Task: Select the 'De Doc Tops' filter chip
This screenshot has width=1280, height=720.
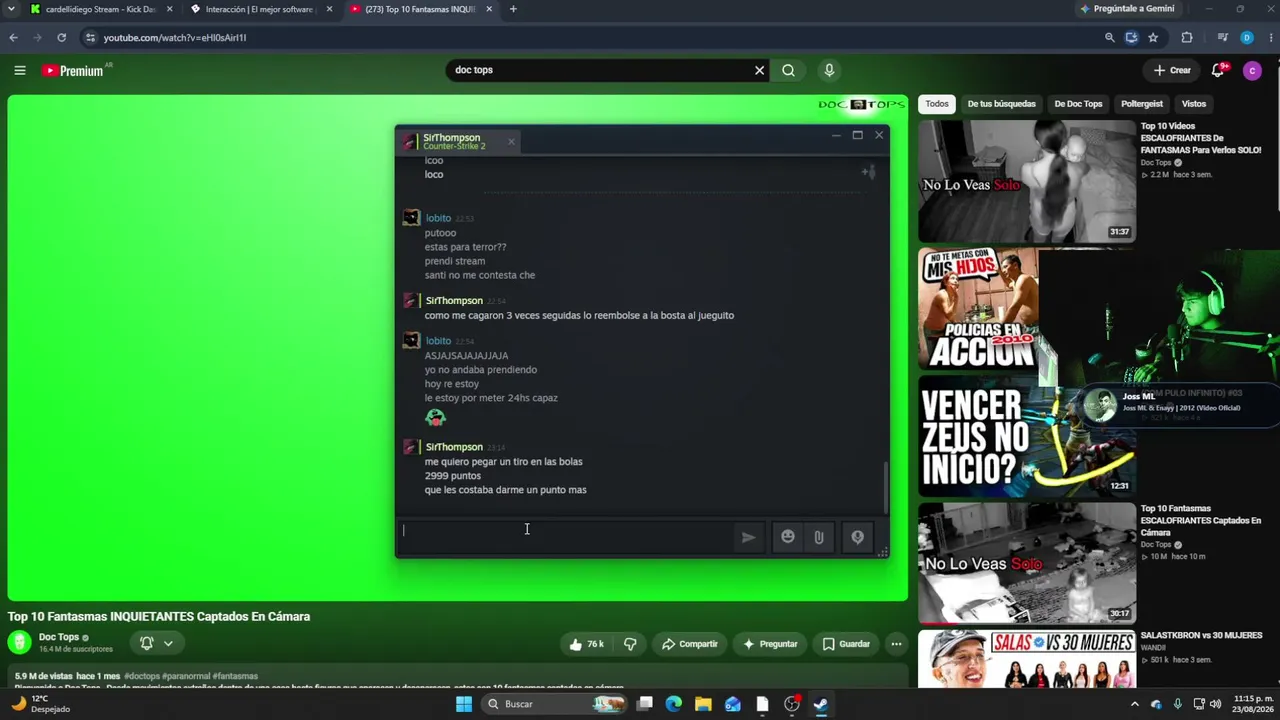Action: (1078, 104)
